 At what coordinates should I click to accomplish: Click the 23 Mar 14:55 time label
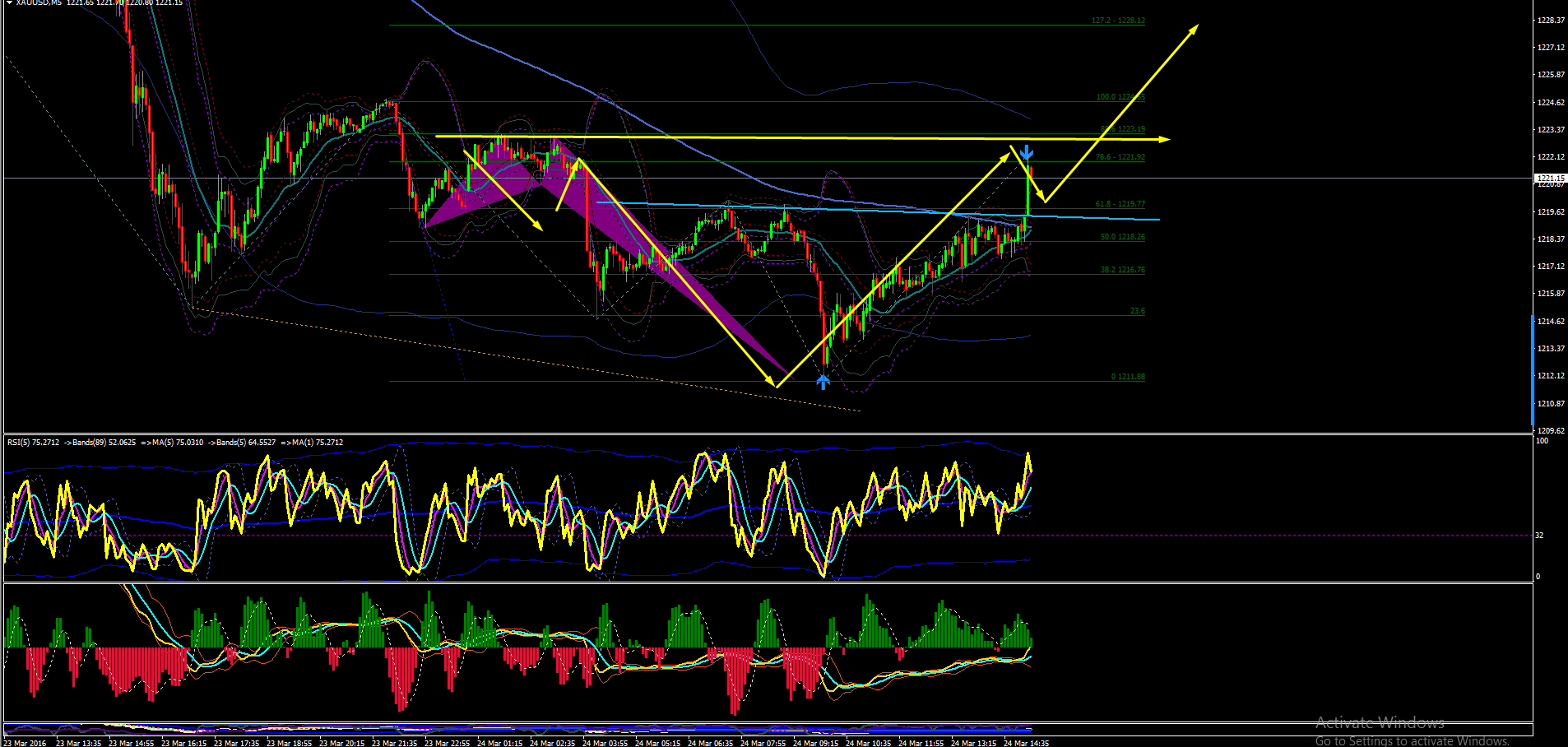tap(131, 743)
